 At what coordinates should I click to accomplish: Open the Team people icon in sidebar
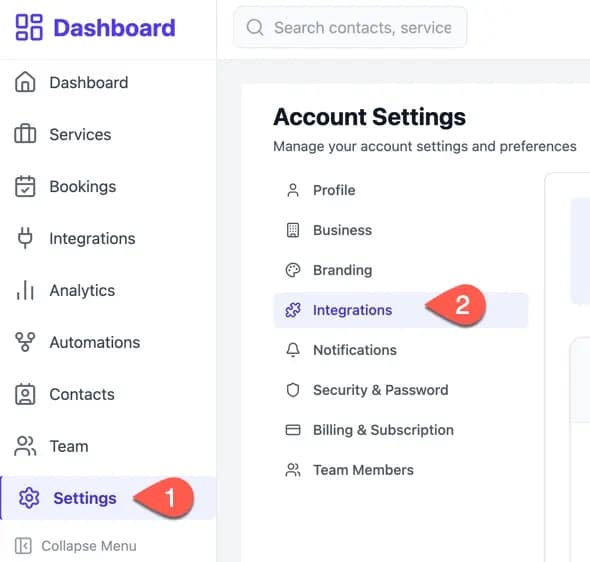point(25,446)
